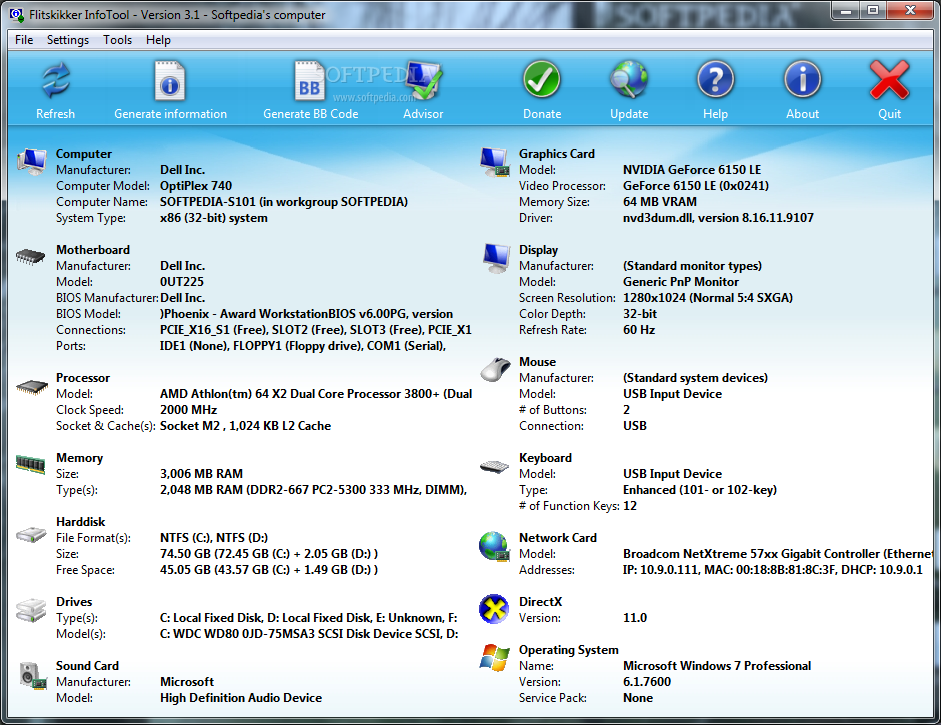Screen dimensions: 941x725
Task: Click the Graphics Card icon
Action: click(495, 162)
